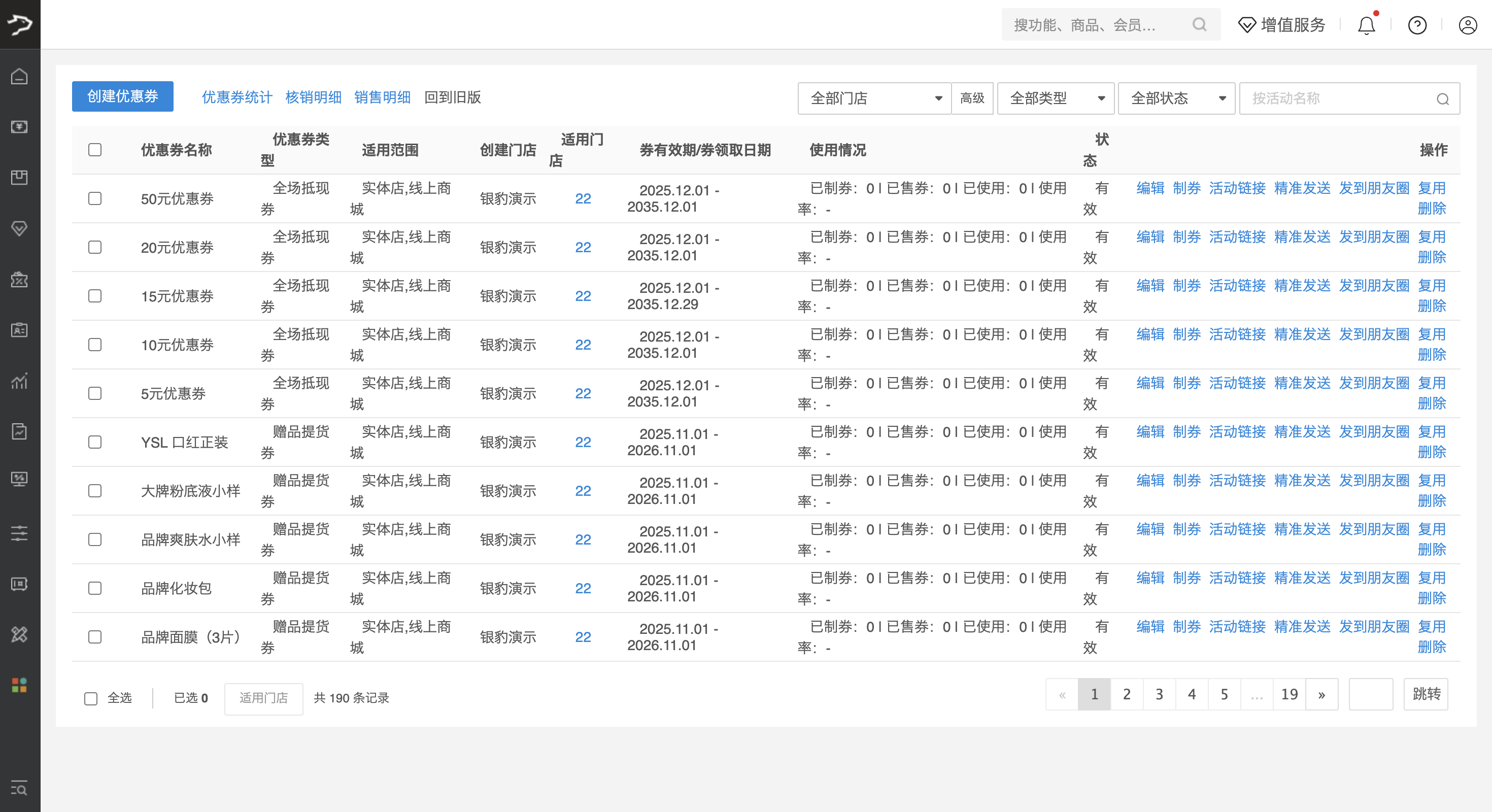
Task: Click the 按活动名称 search field
Action: pyautogui.click(x=1338, y=98)
